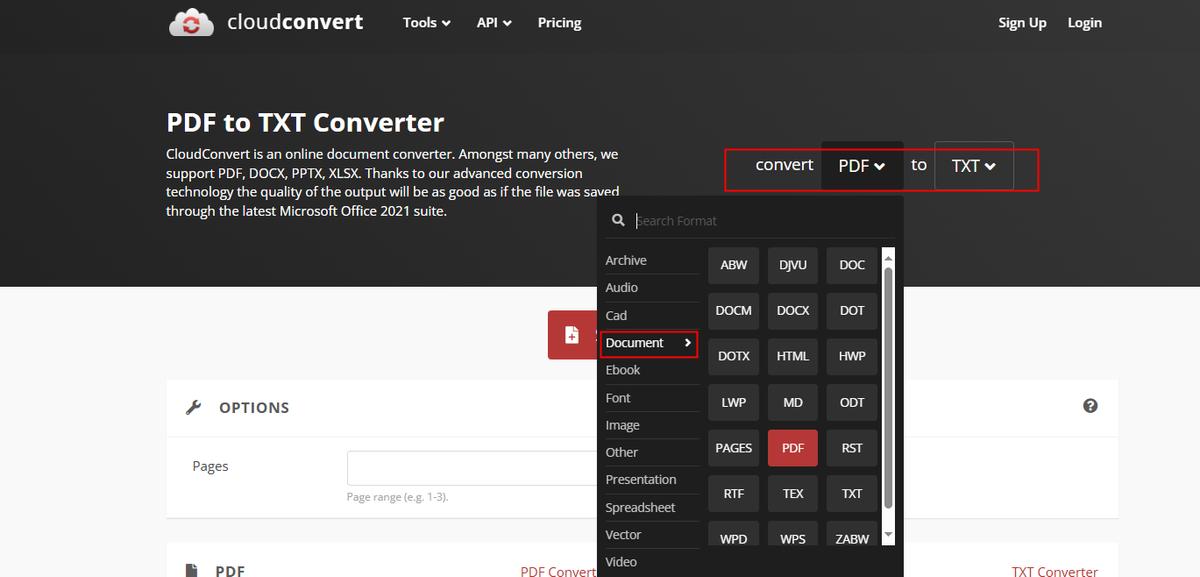Select the Other category
Viewport: 1200px width, 577px height.
pyautogui.click(x=622, y=452)
